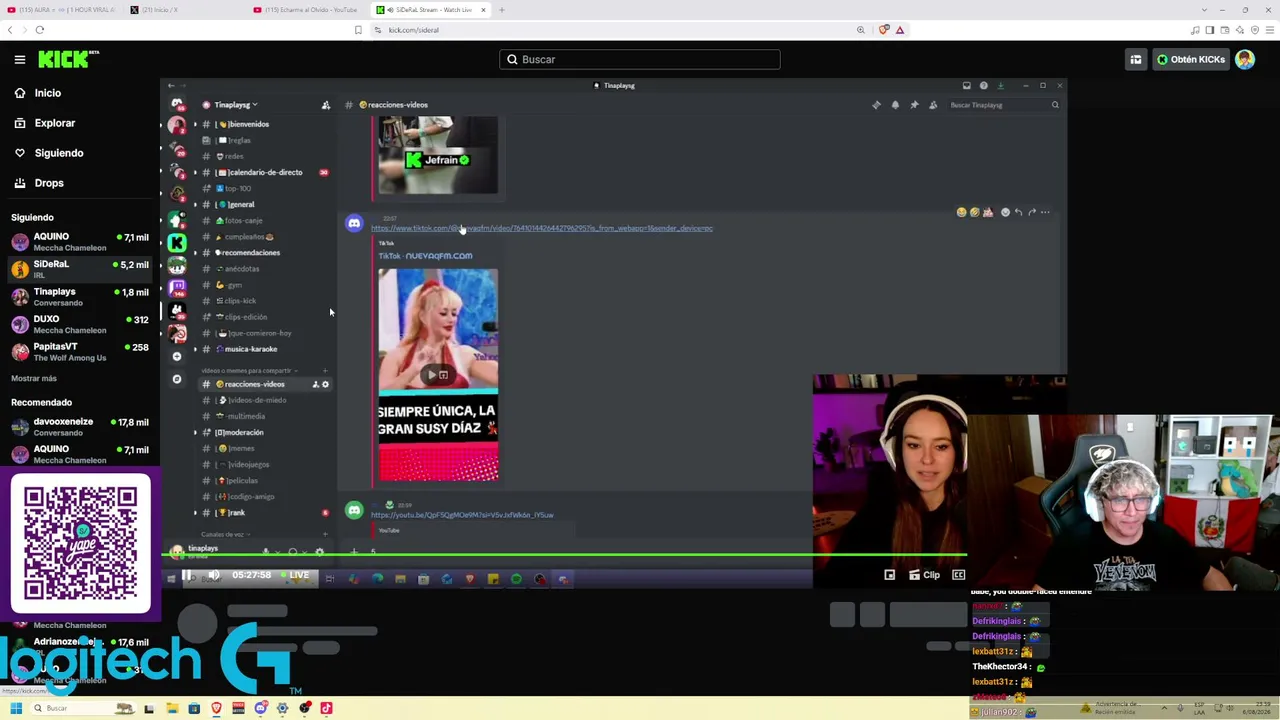Open Discord threads icon in the channel header
Screen dimensions: 1280x720
(x=877, y=105)
